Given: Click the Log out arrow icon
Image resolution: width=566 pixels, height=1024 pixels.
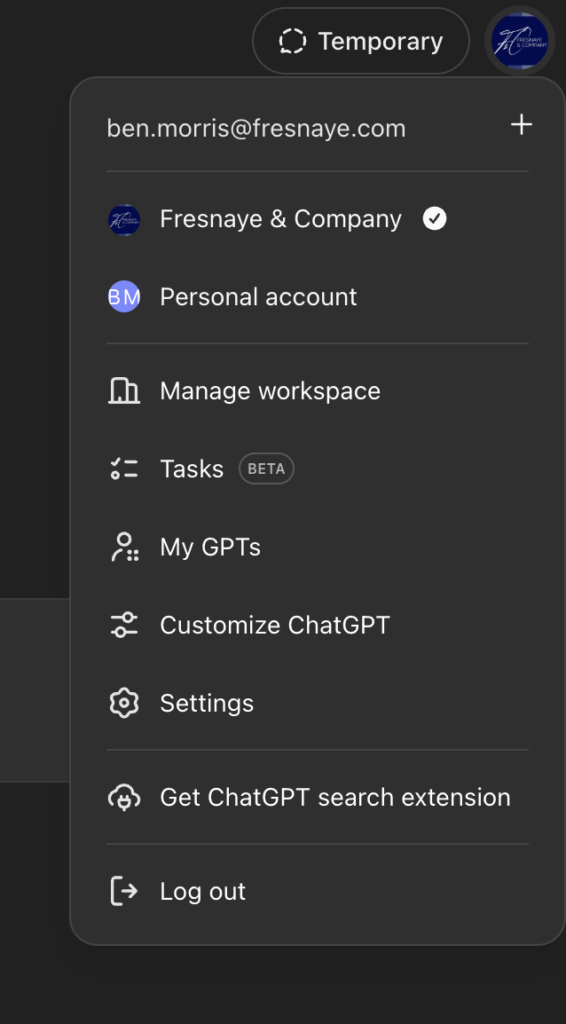Looking at the screenshot, I should point(124,891).
